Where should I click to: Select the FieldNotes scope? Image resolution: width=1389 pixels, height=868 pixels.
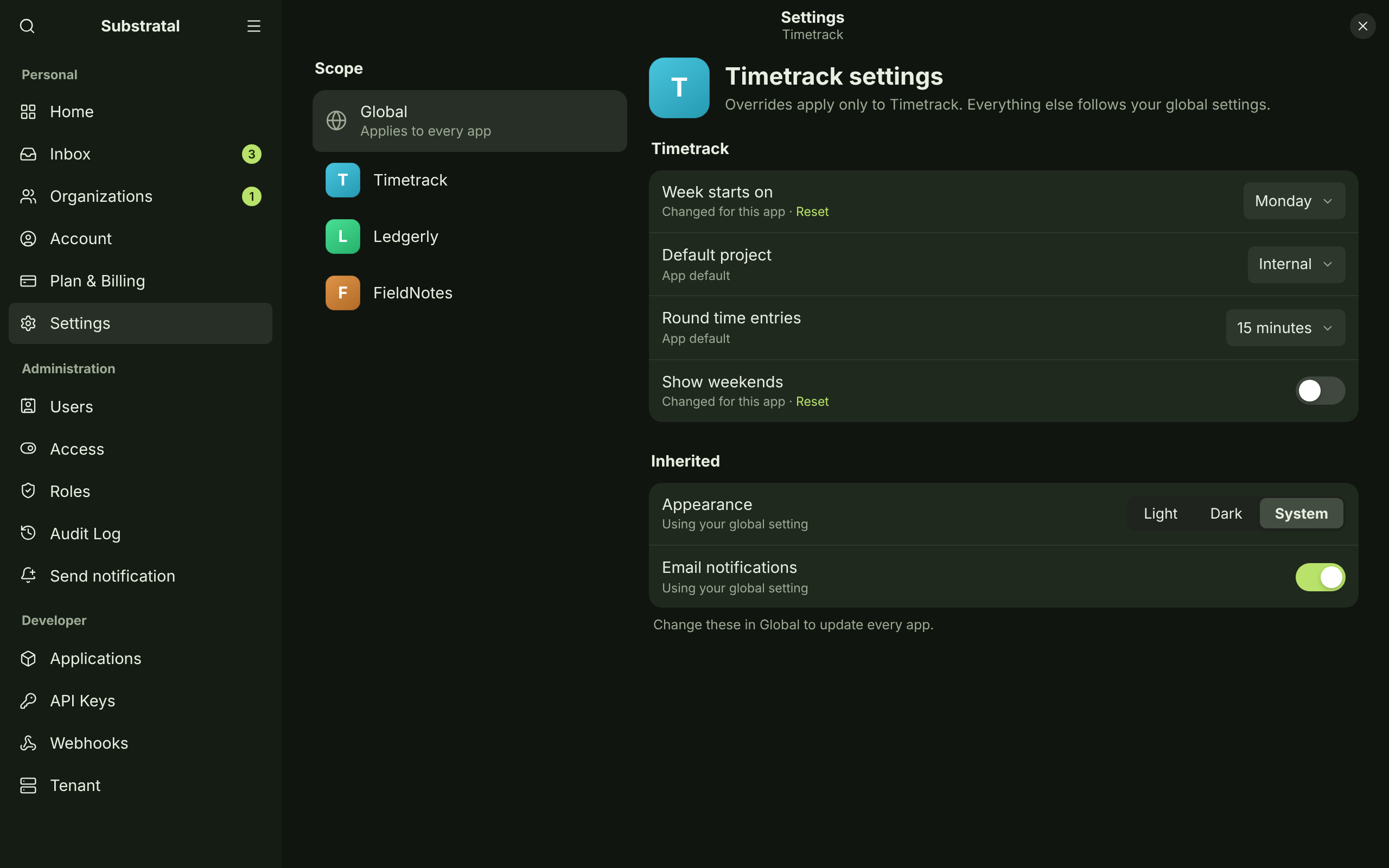[469, 293]
